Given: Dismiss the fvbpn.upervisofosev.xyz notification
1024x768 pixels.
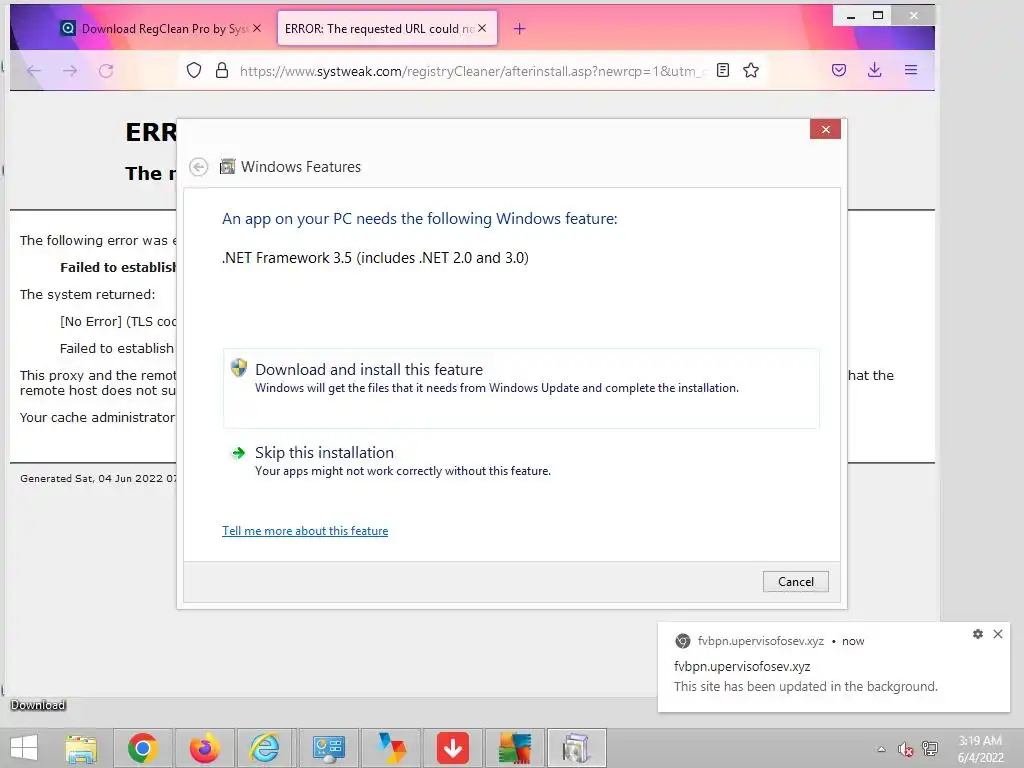Looking at the screenshot, I should 998,634.
